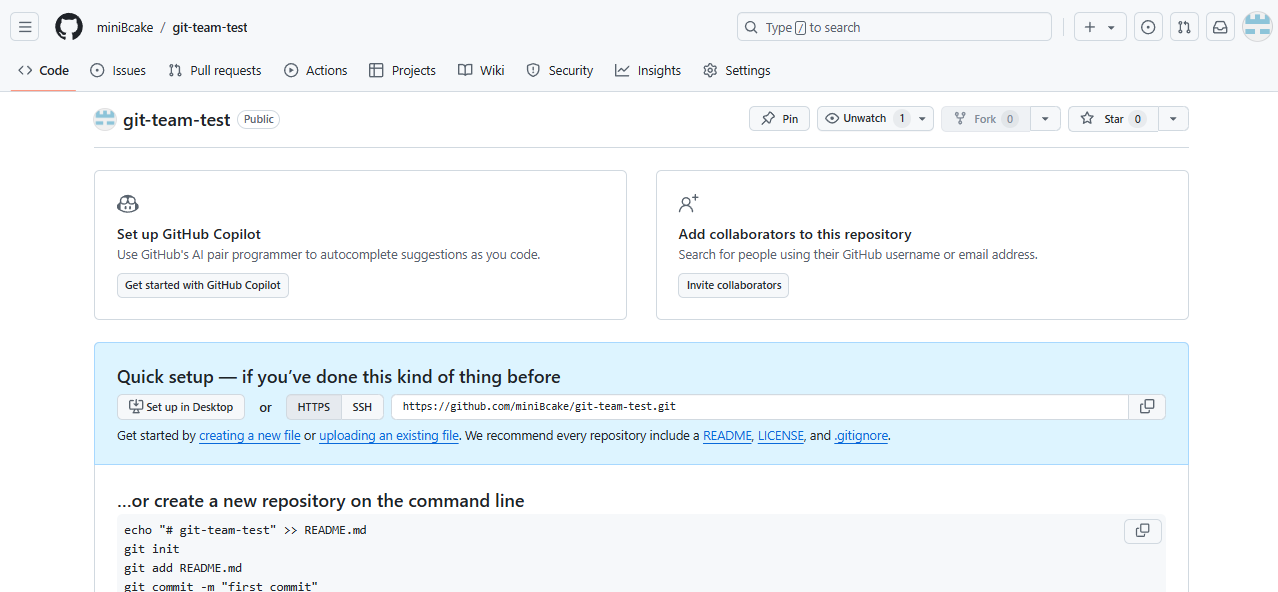Open the LICENSE link
Screen dimensions: 1278x592
(781, 436)
